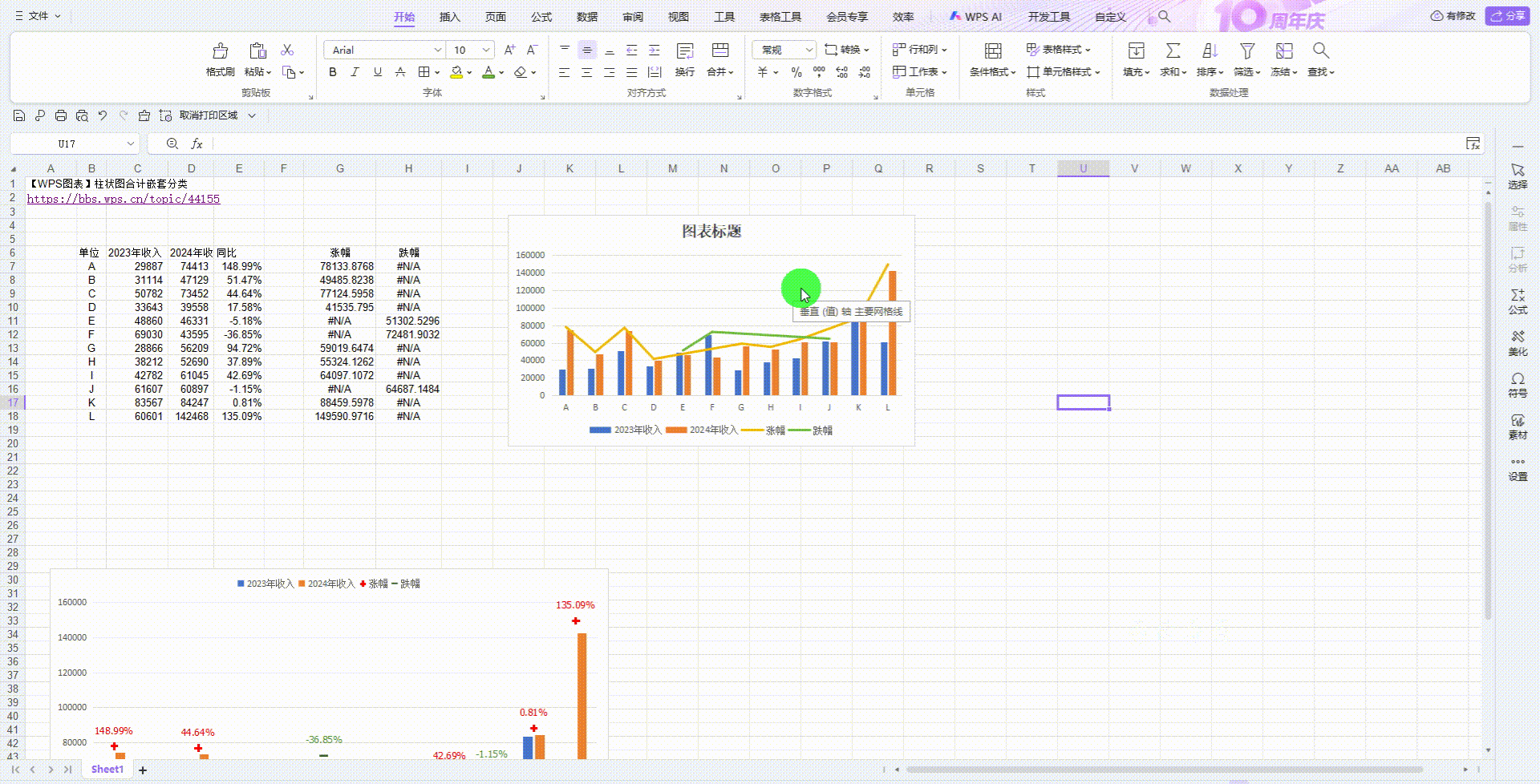Viewport: 1540px width, 784px height.
Task: Click the Format Painter (格式刷) icon
Action: coord(220,51)
